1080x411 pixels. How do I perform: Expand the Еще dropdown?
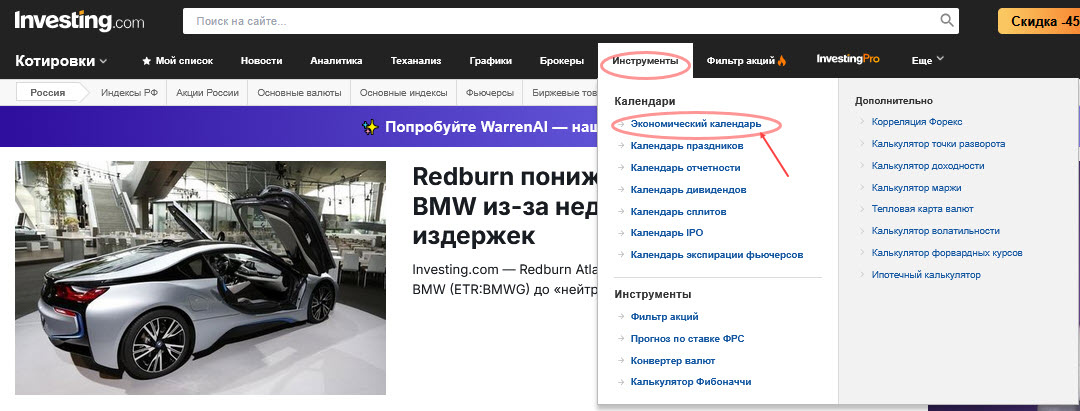[928, 61]
